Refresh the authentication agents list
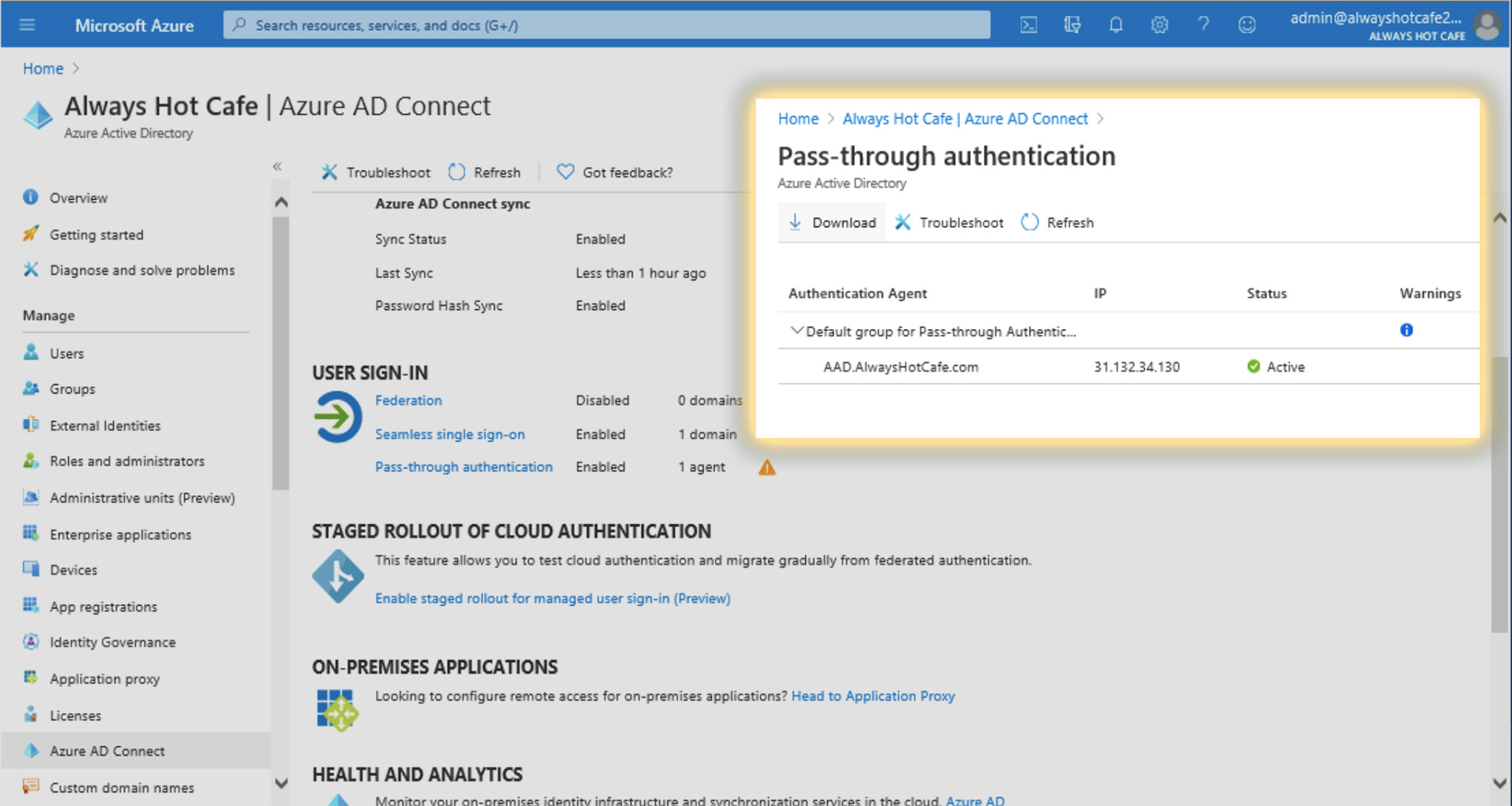Screen dimensions: 1512x806 (x=1056, y=222)
